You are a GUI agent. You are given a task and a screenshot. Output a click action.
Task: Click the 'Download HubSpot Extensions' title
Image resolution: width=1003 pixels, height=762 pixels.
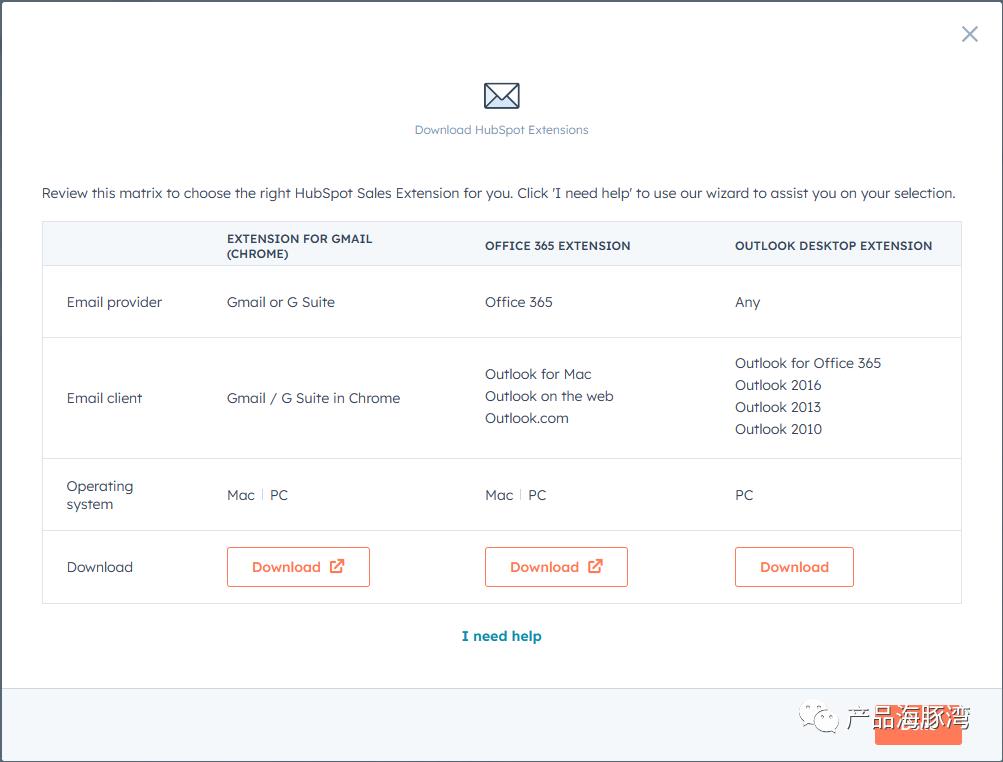(502, 130)
